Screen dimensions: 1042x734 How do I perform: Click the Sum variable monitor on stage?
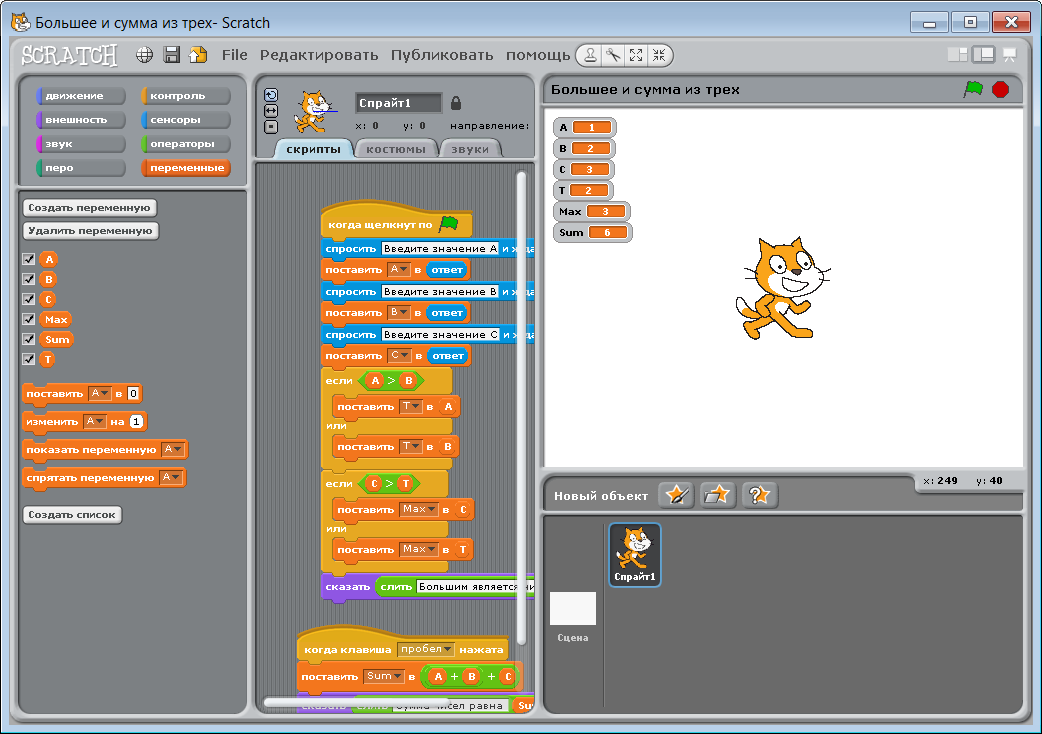(x=592, y=232)
